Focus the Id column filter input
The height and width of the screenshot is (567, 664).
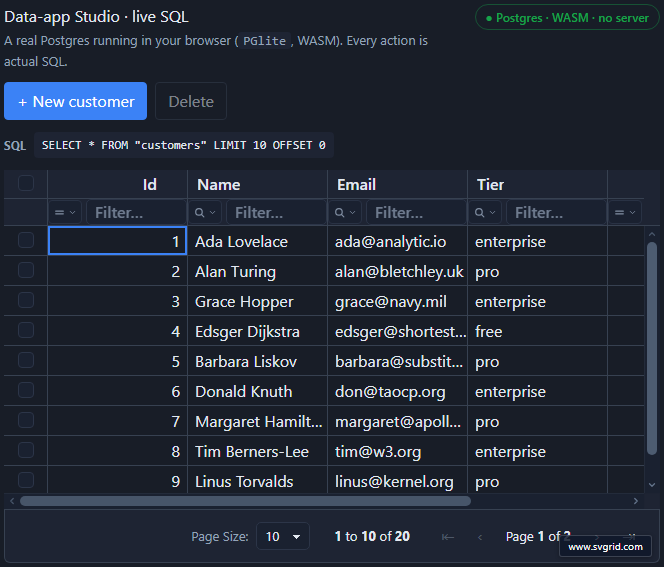pyautogui.click(x=136, y=212)
